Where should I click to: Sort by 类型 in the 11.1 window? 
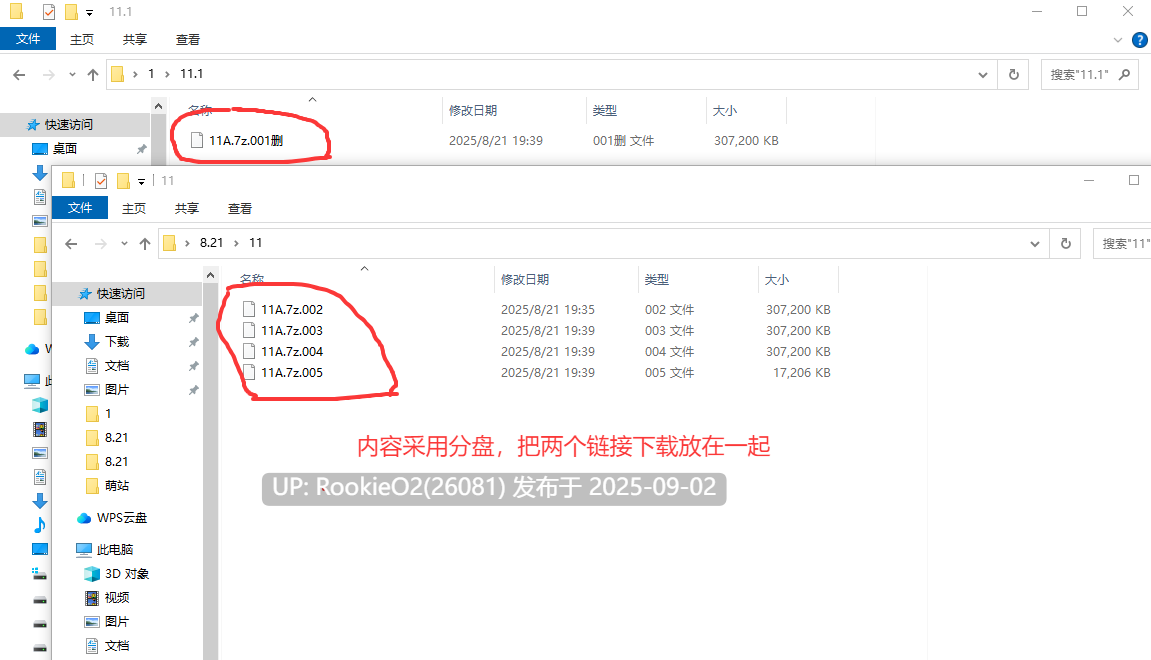tap(605, 110)
